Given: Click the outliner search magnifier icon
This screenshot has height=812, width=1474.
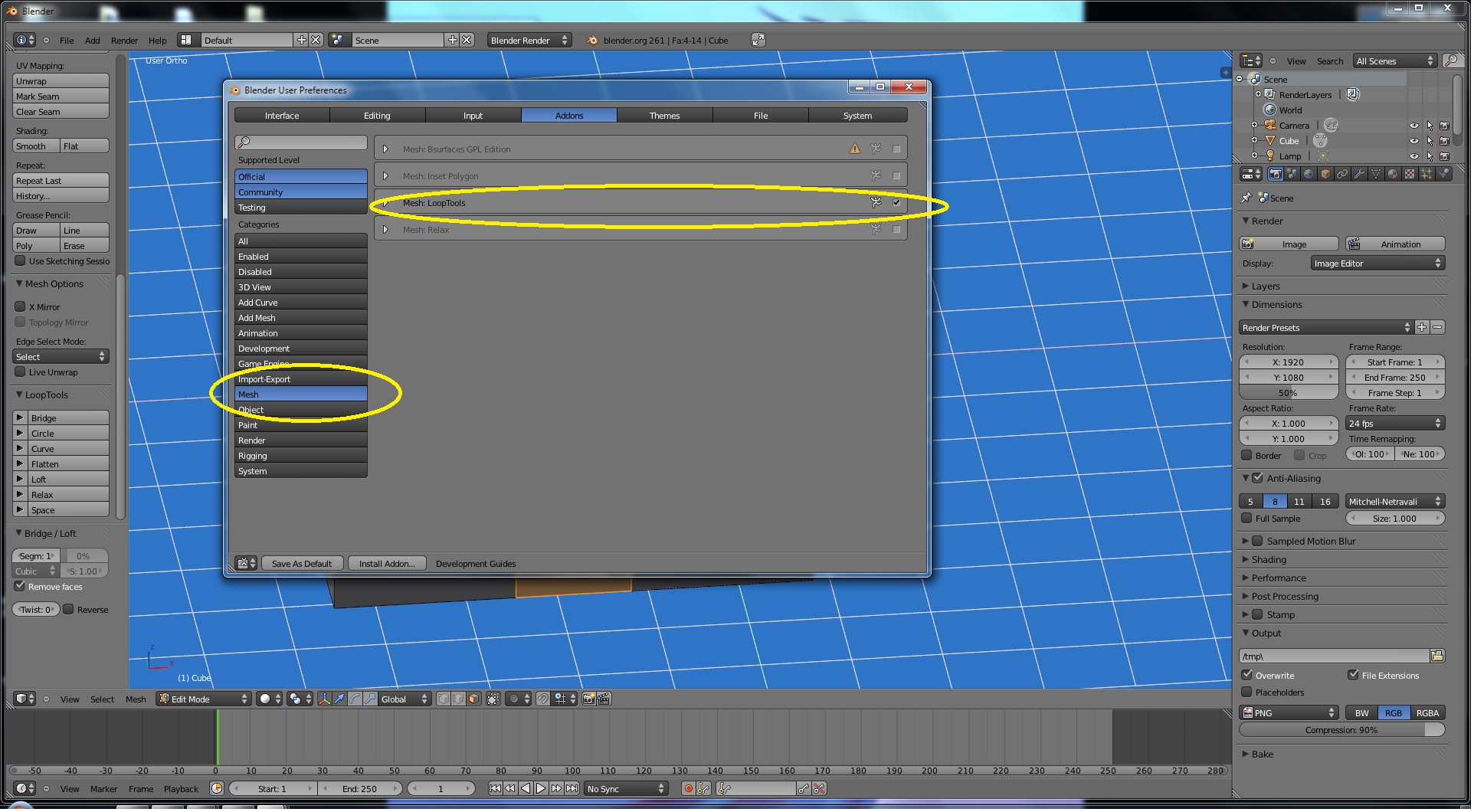Looking at the screenshot, I should coord(1451,61).
